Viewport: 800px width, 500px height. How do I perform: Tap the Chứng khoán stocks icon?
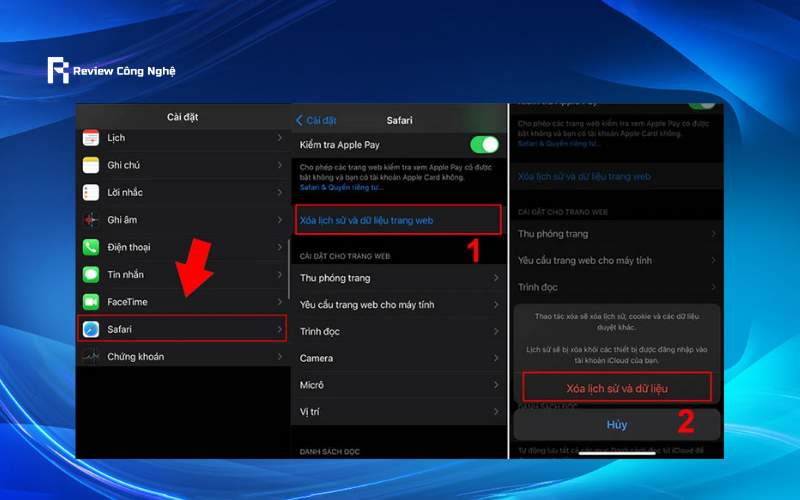coord(91,357)
